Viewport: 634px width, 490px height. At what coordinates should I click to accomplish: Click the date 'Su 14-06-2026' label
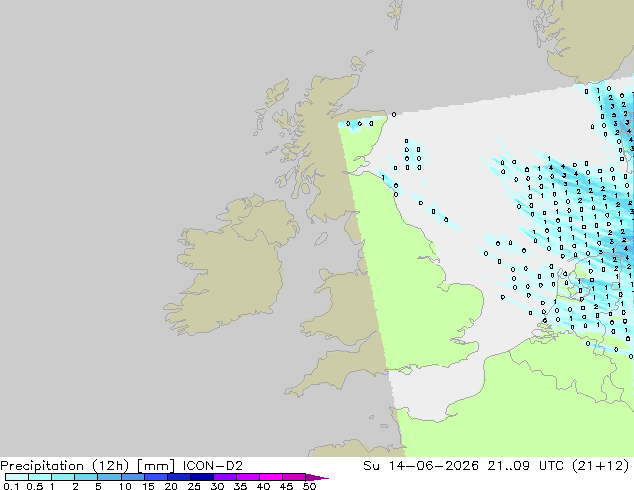421,466
